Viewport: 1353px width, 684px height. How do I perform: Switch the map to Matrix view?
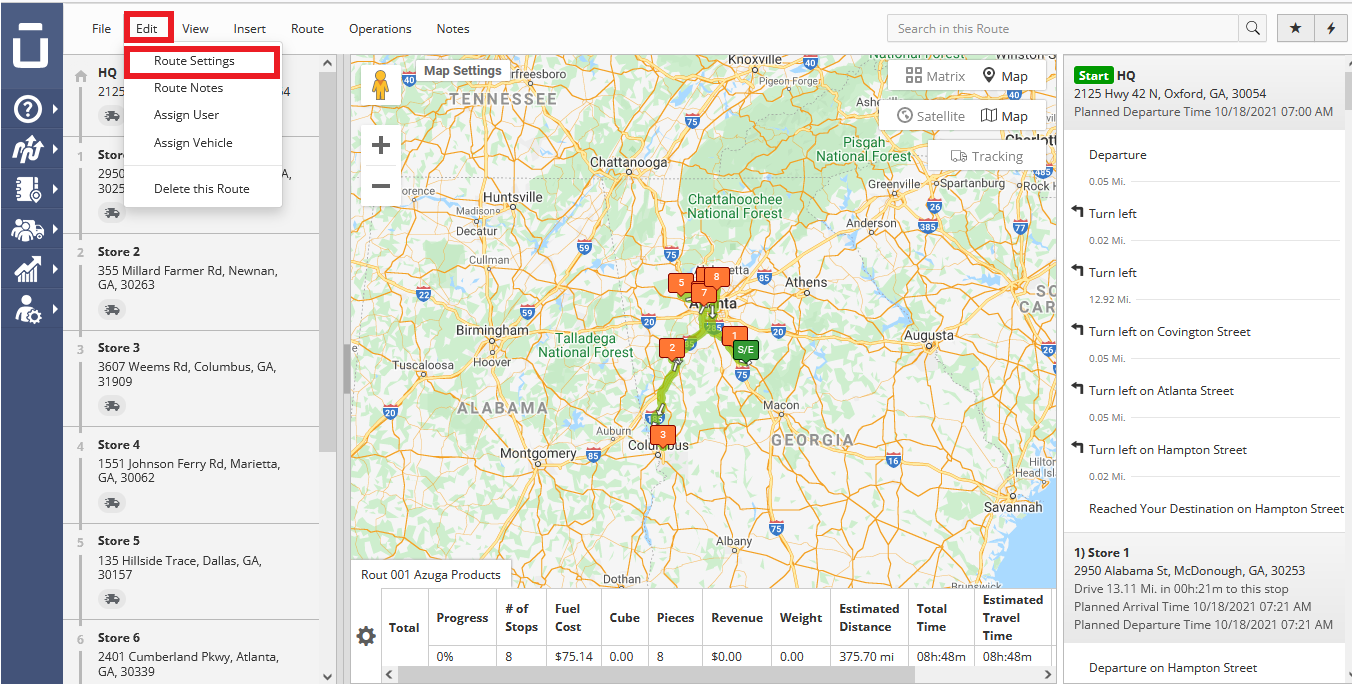tap(935, 76)
